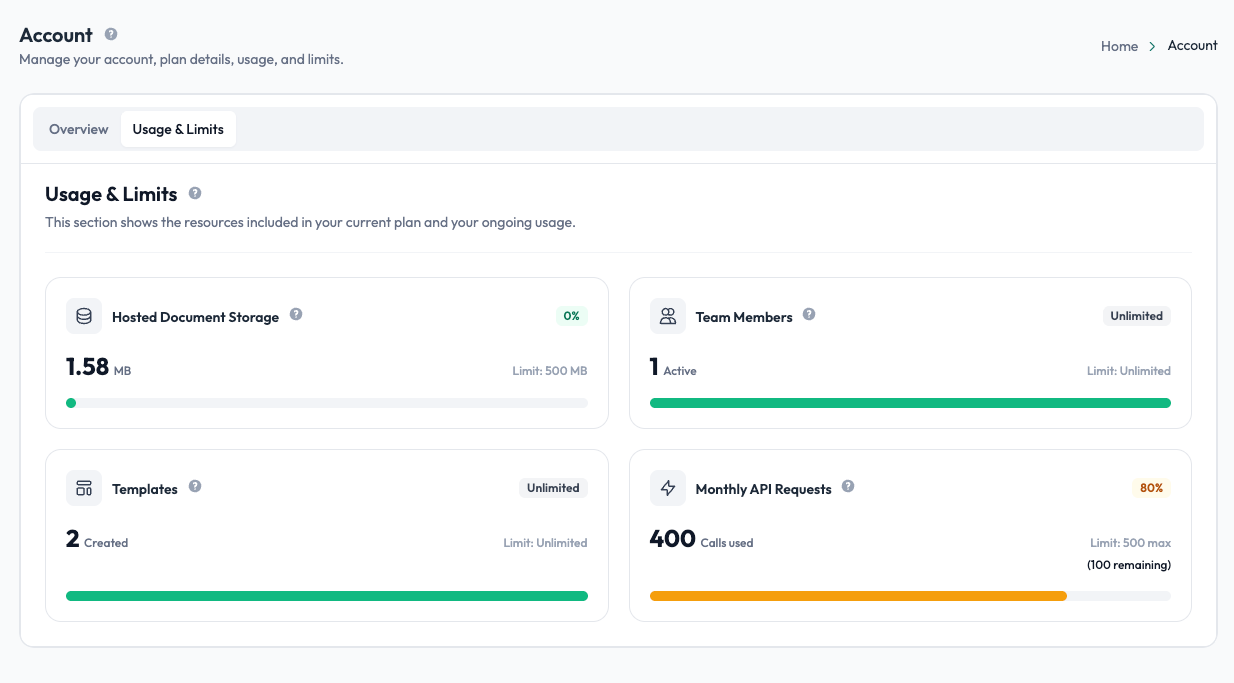Click the Limit: 500 max text
1234x683 pixels.
1130,543
